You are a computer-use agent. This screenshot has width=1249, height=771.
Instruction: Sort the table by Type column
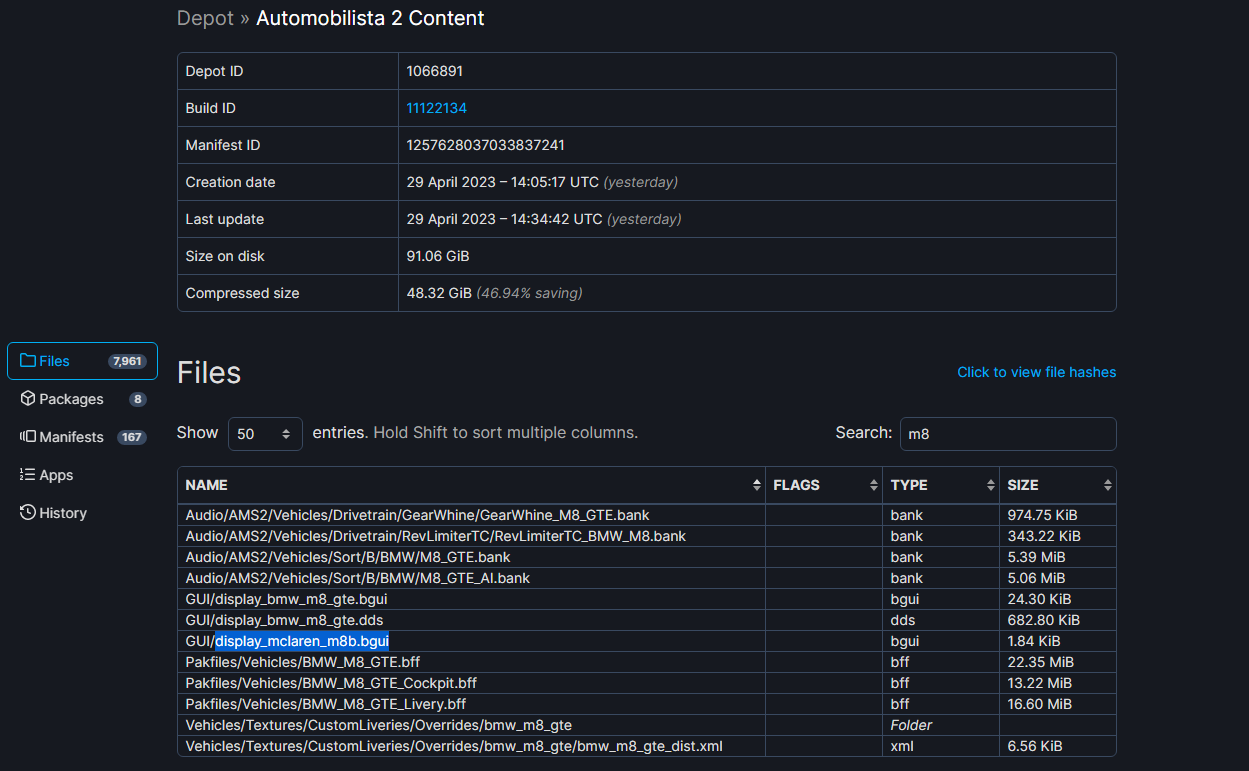941,485
